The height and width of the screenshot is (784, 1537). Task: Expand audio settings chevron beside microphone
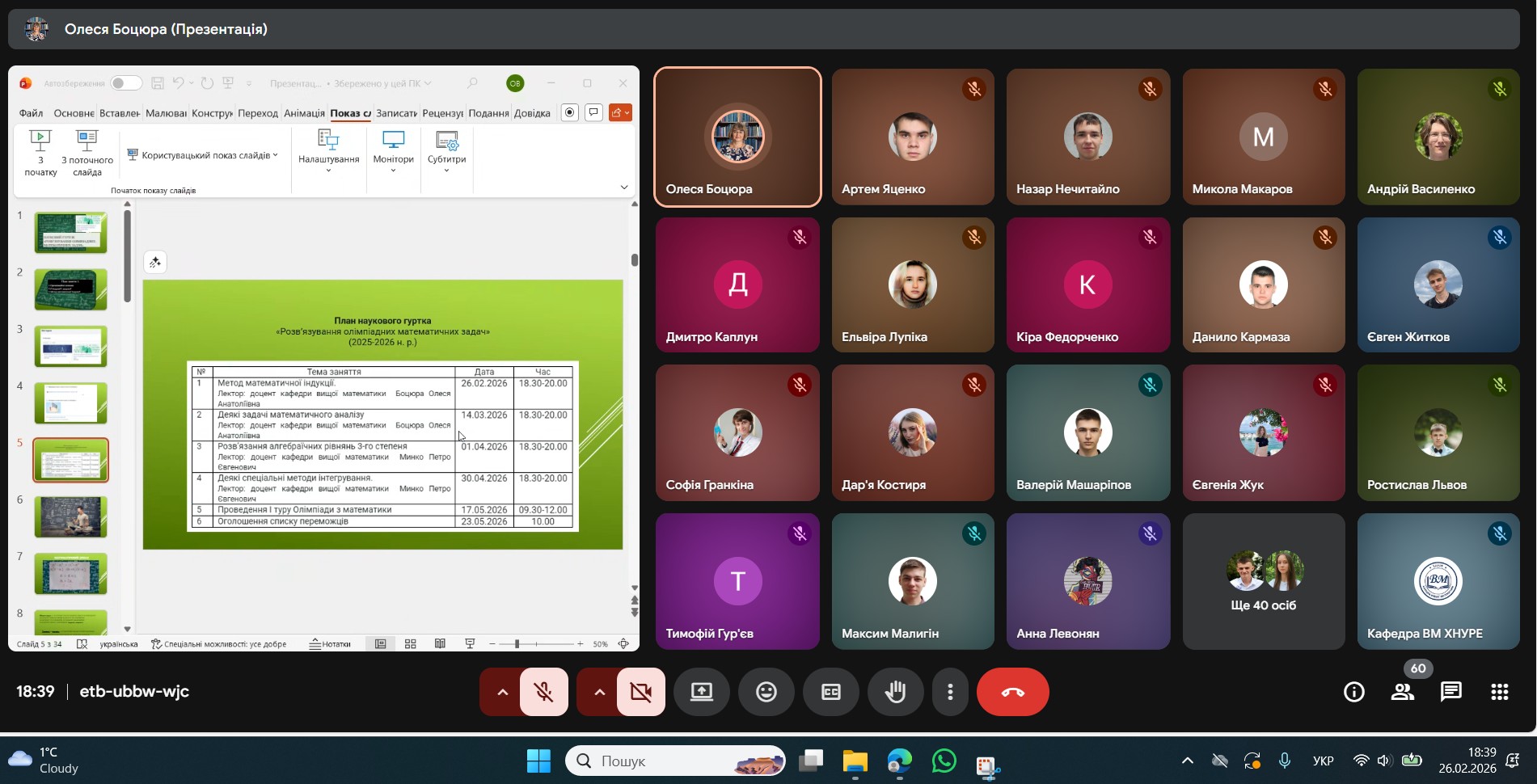click(x=502, y=692)
